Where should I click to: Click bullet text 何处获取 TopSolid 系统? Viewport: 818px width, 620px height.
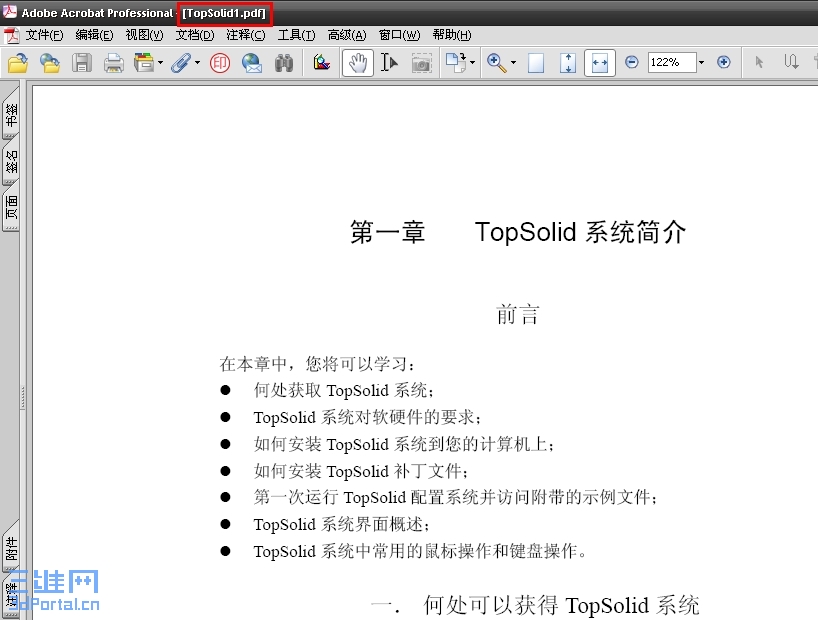click(x=344, y=390)
